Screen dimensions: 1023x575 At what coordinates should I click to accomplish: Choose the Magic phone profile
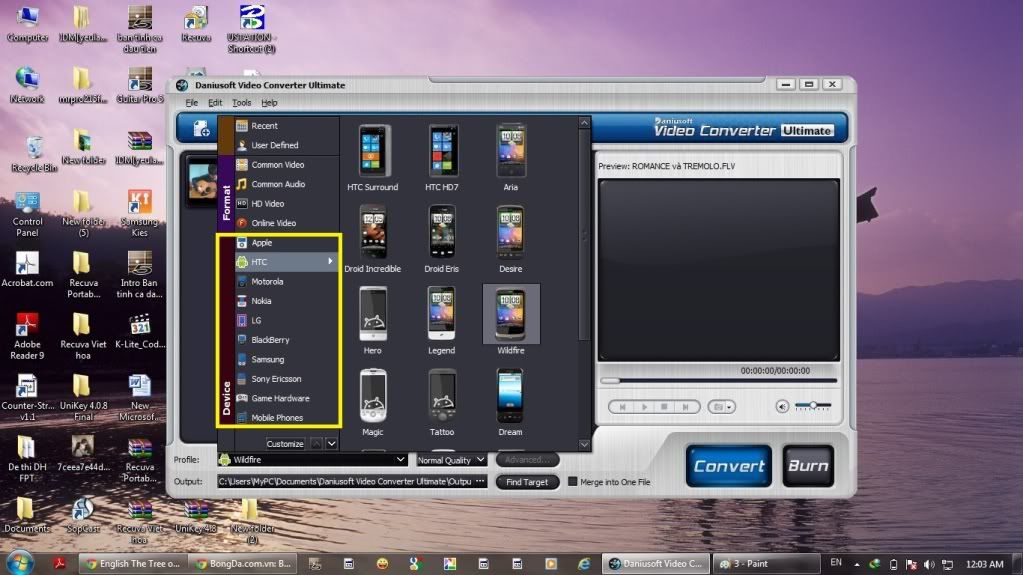coord(373,403)
